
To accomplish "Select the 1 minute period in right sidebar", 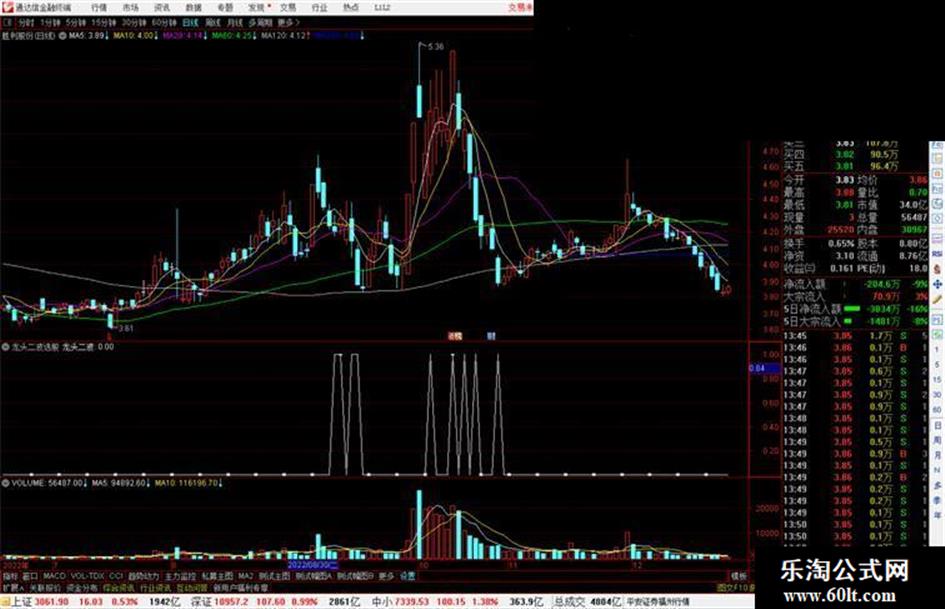I will (x=937, y=348).
